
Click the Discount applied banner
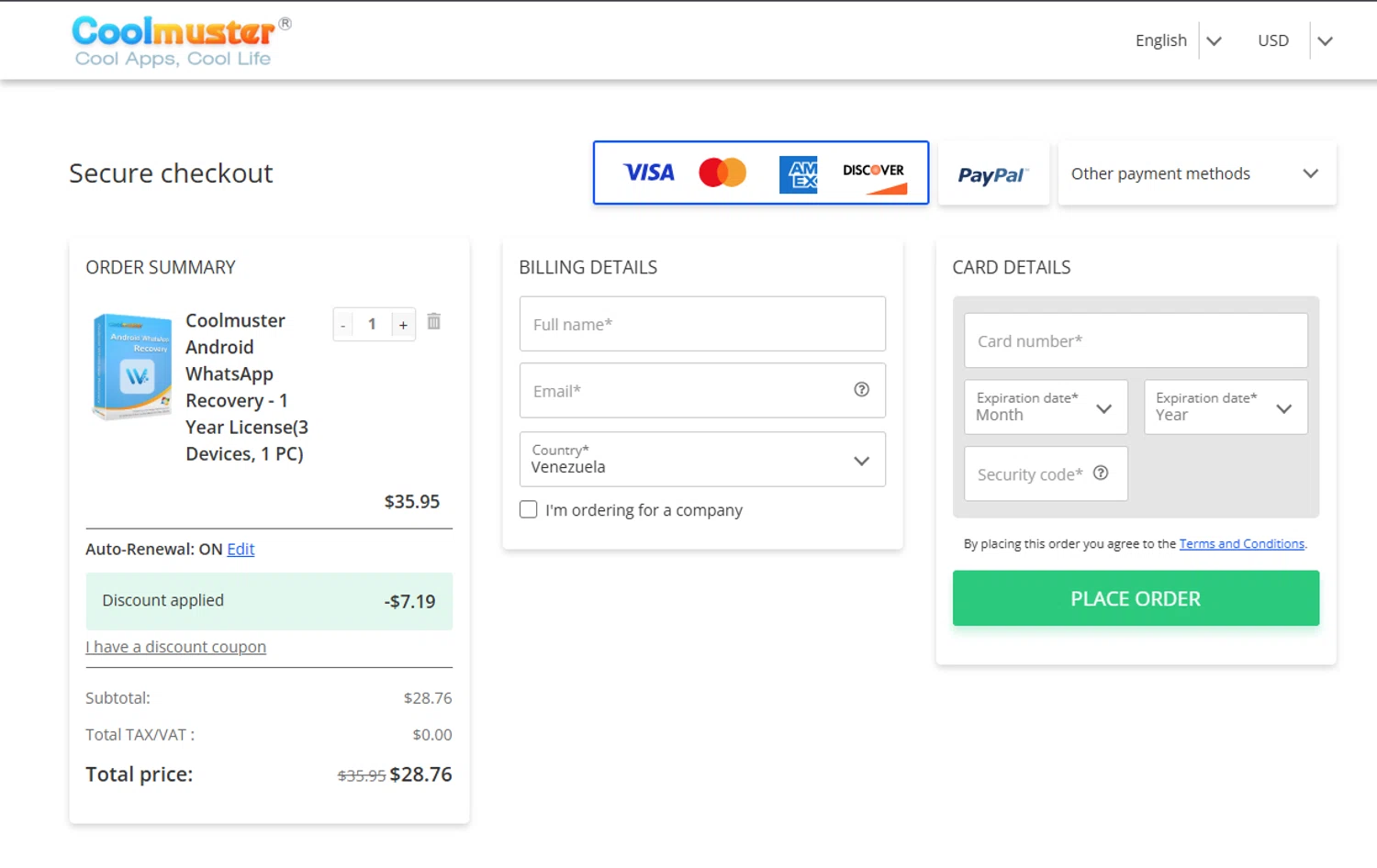[269, 601]
